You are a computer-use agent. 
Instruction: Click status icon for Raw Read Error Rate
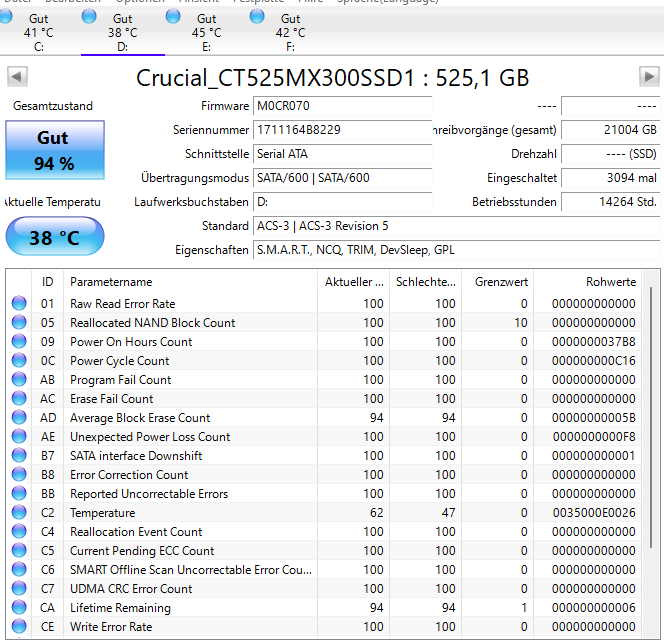(19, 303)
